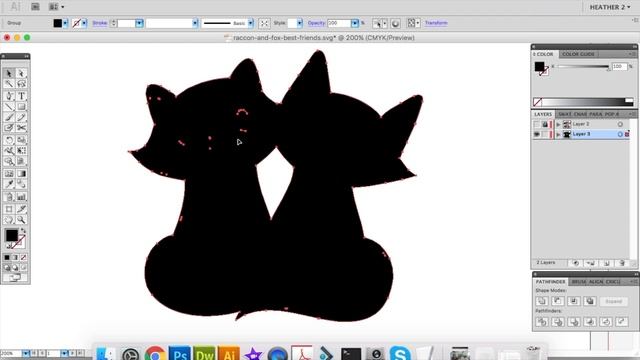This screenshot has width=640, height=360.
Task: Toggle the lock on Layer 2
Action: 545,124
